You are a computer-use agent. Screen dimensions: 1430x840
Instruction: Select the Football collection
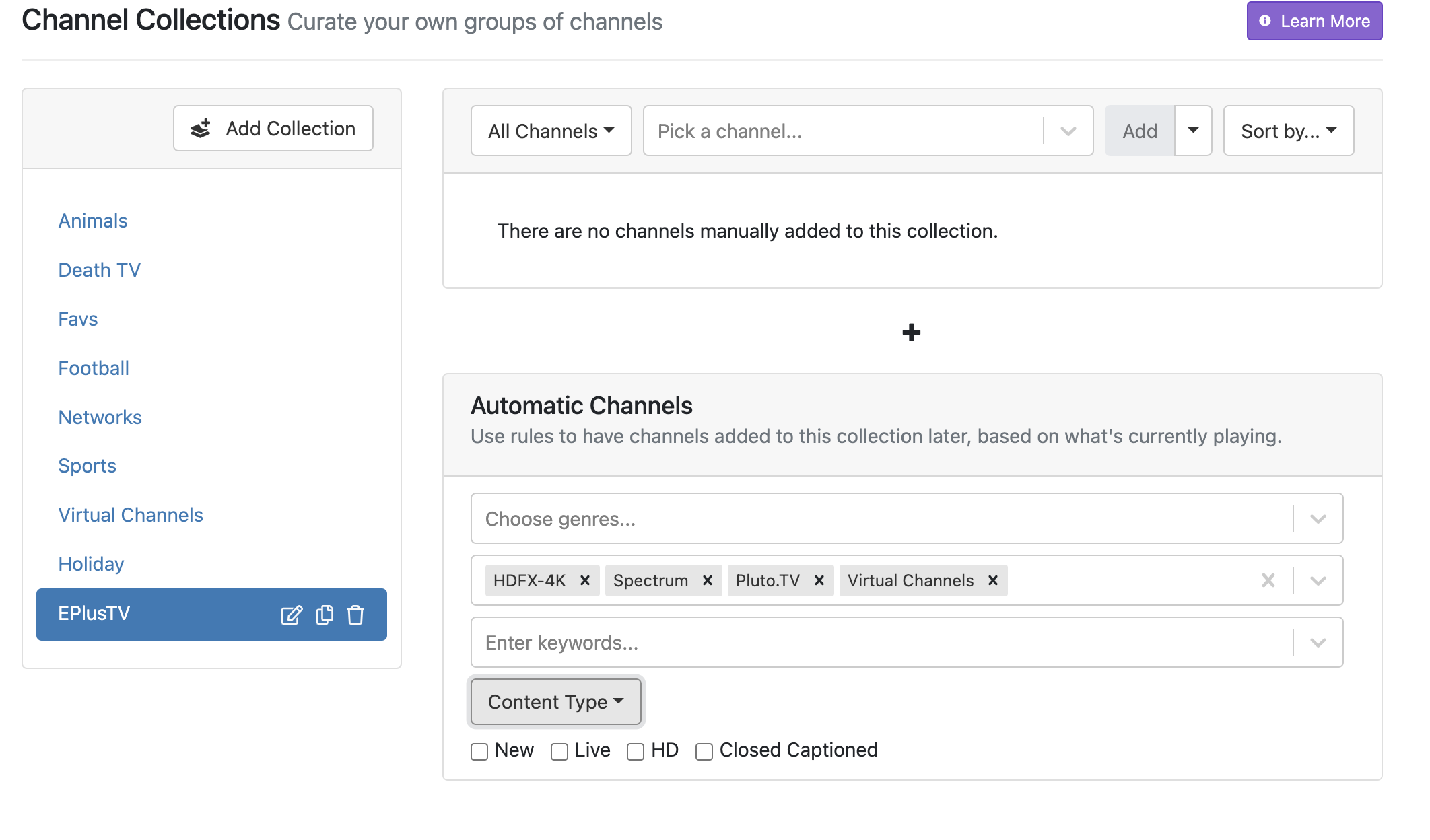pos(94,368)
